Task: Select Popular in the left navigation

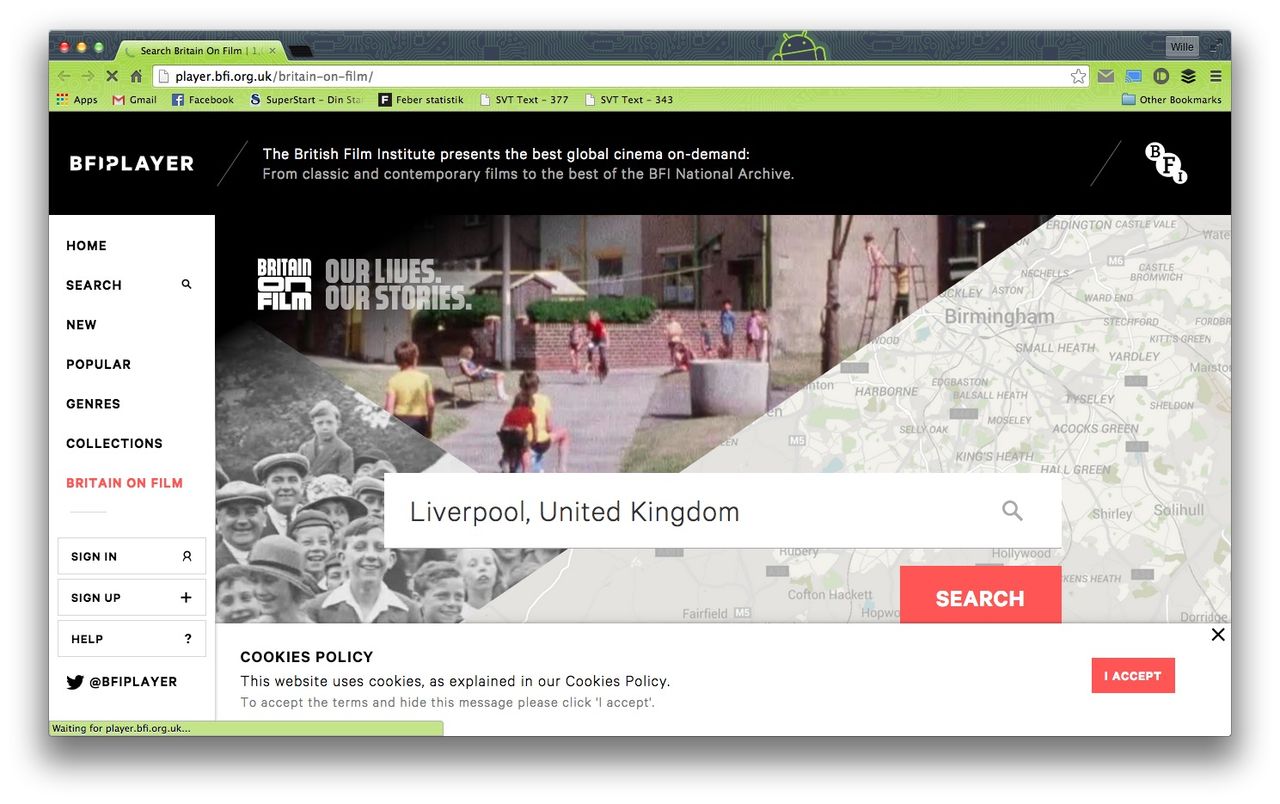Action: 98,364
